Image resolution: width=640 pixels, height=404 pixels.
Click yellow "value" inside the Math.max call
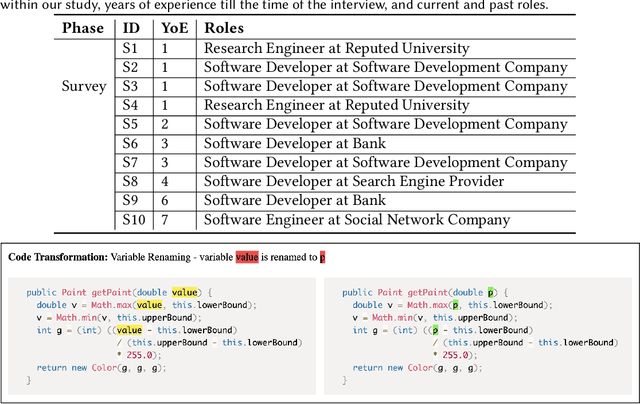(x=148, y=305)
